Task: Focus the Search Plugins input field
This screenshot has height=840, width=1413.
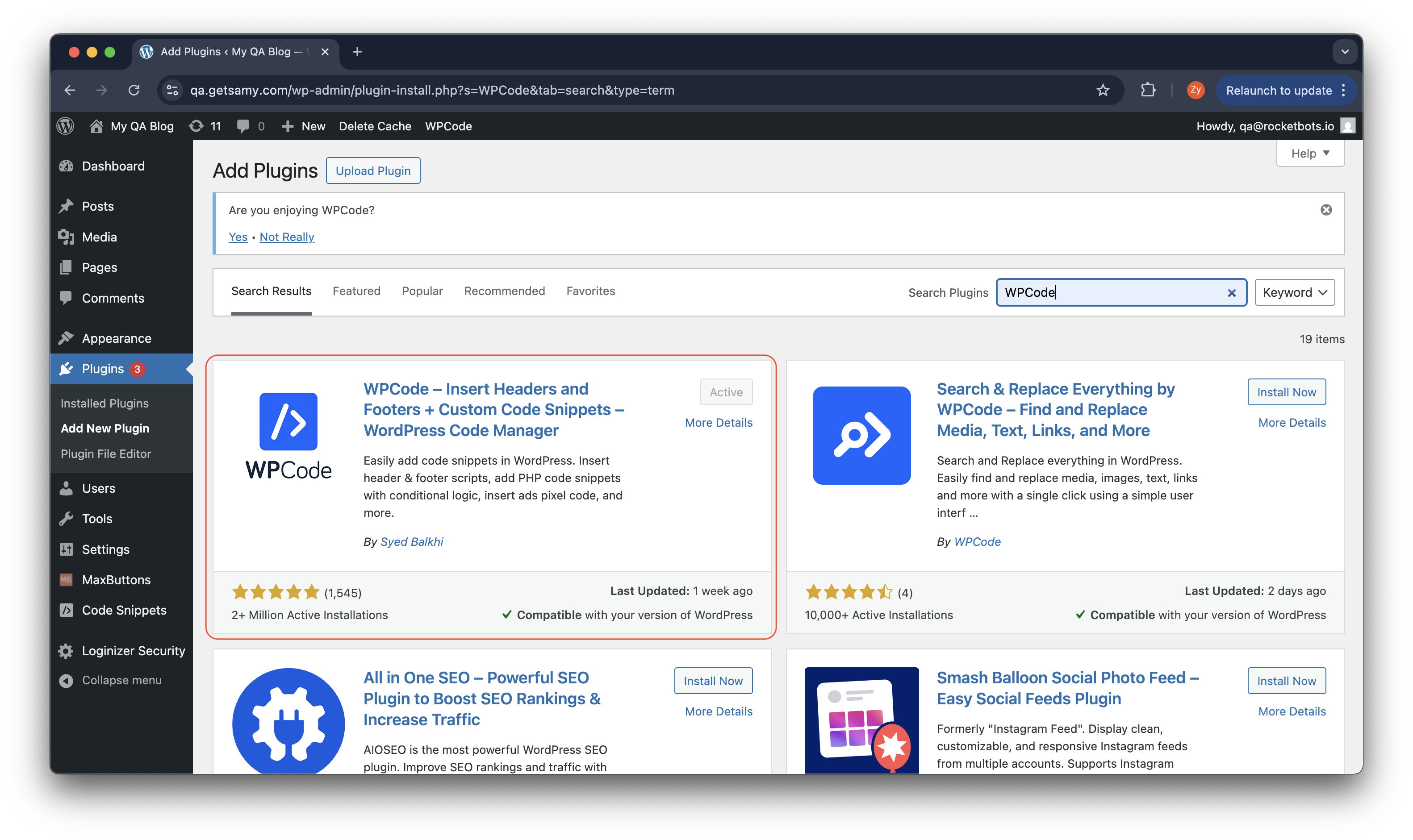Action: coord(1110,293)
